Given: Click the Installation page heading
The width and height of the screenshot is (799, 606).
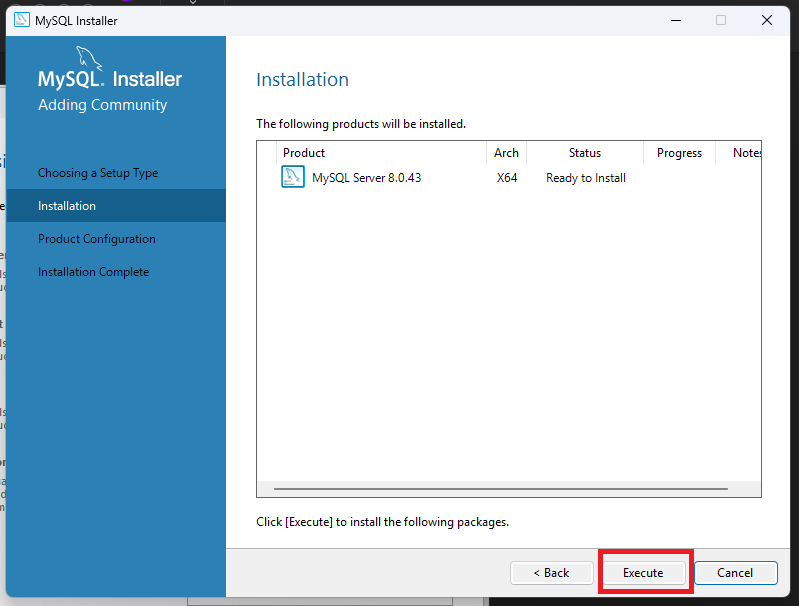Looking at the screenshot, I should tap(303, 80).
